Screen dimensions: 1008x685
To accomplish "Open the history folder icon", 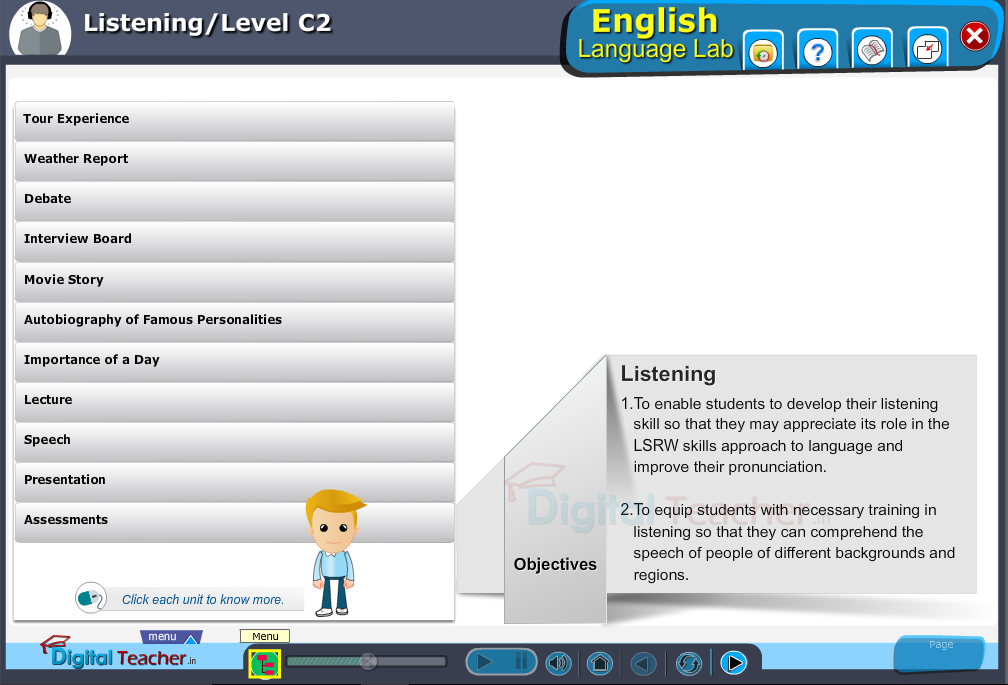I will point(763,50).
